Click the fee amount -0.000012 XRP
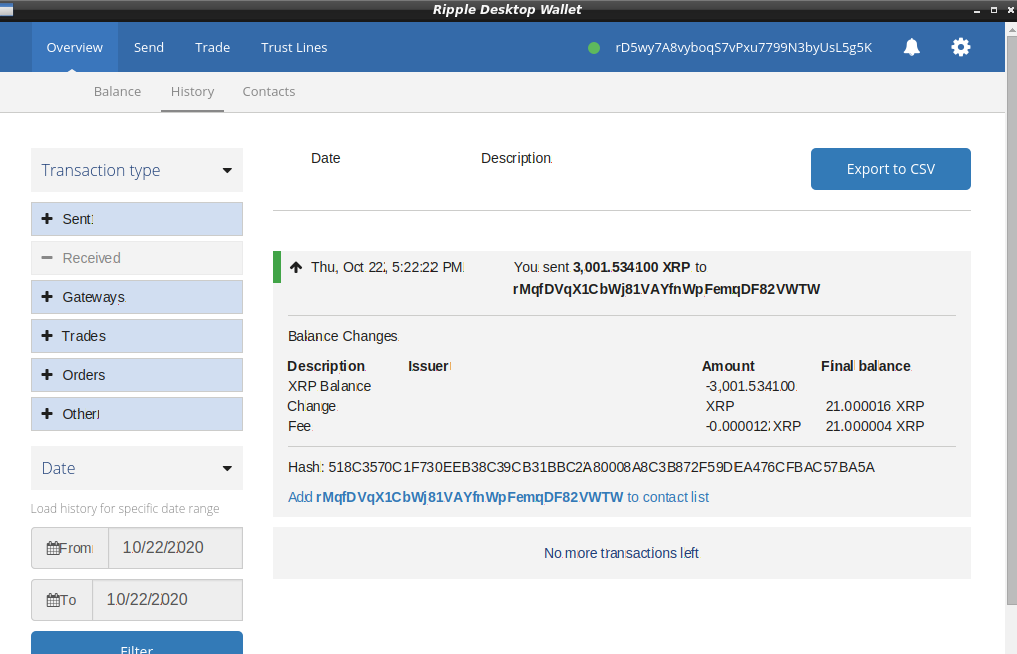The image size is (1017, 654). [753, 426]
